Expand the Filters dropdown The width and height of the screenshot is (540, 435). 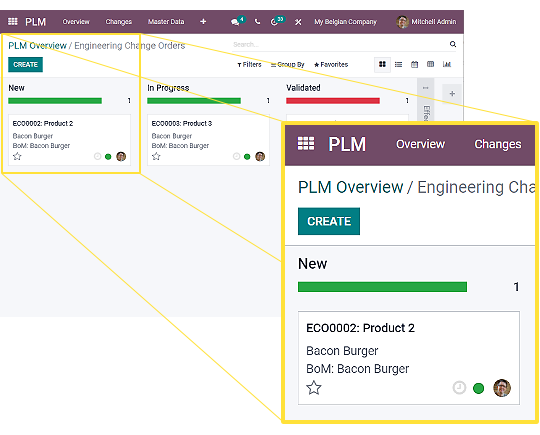249,64
